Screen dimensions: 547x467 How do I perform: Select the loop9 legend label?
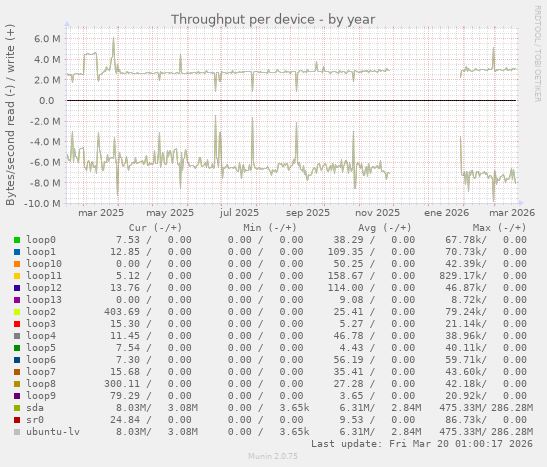[x=41, y=396]
